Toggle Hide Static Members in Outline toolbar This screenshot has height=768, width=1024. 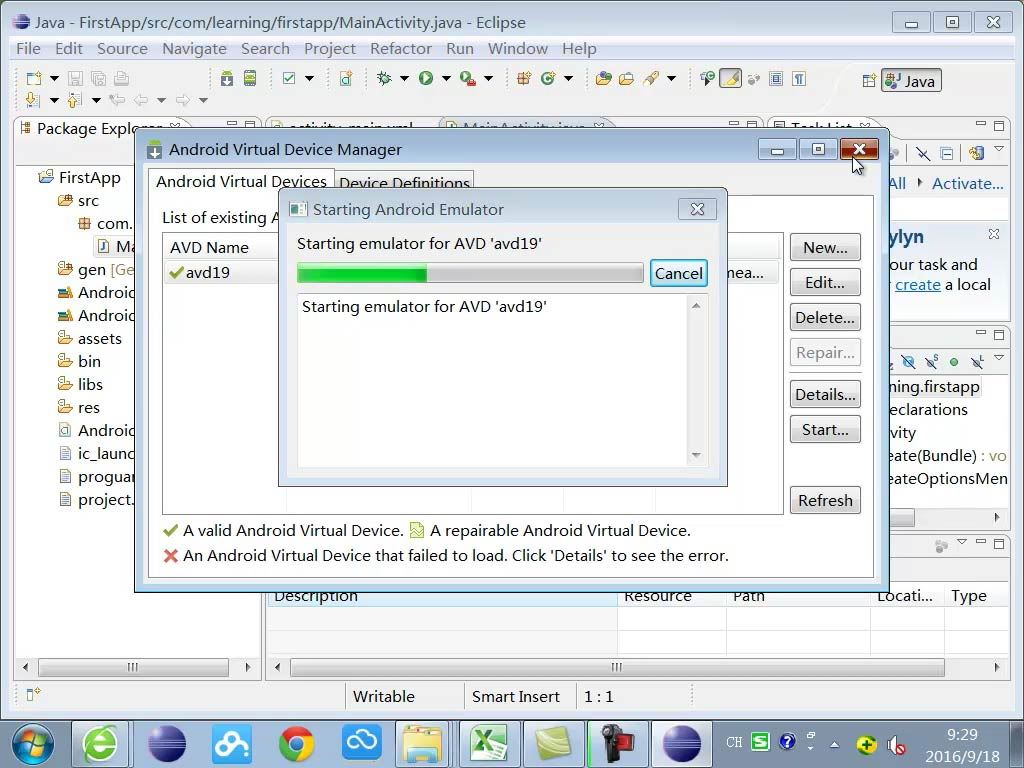click(x=931, y=361)
